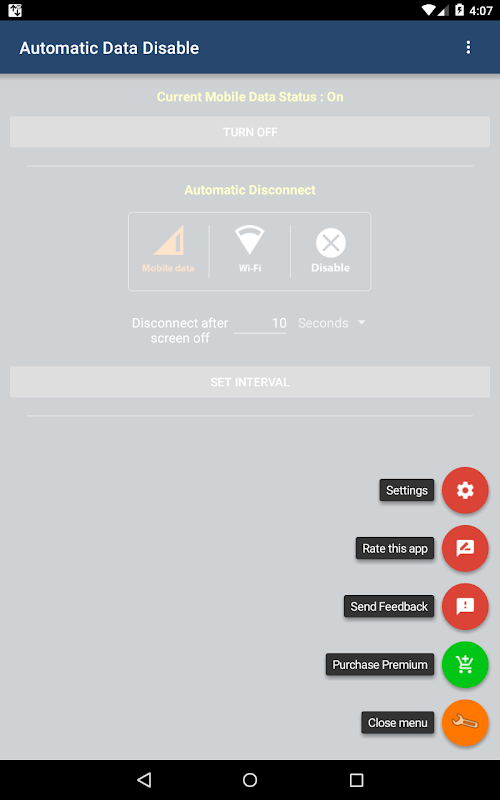Image resolution: width=500 pixels, height=800 pixels.
Task: Select the Purchase Premium menu label
Action: 380,665
